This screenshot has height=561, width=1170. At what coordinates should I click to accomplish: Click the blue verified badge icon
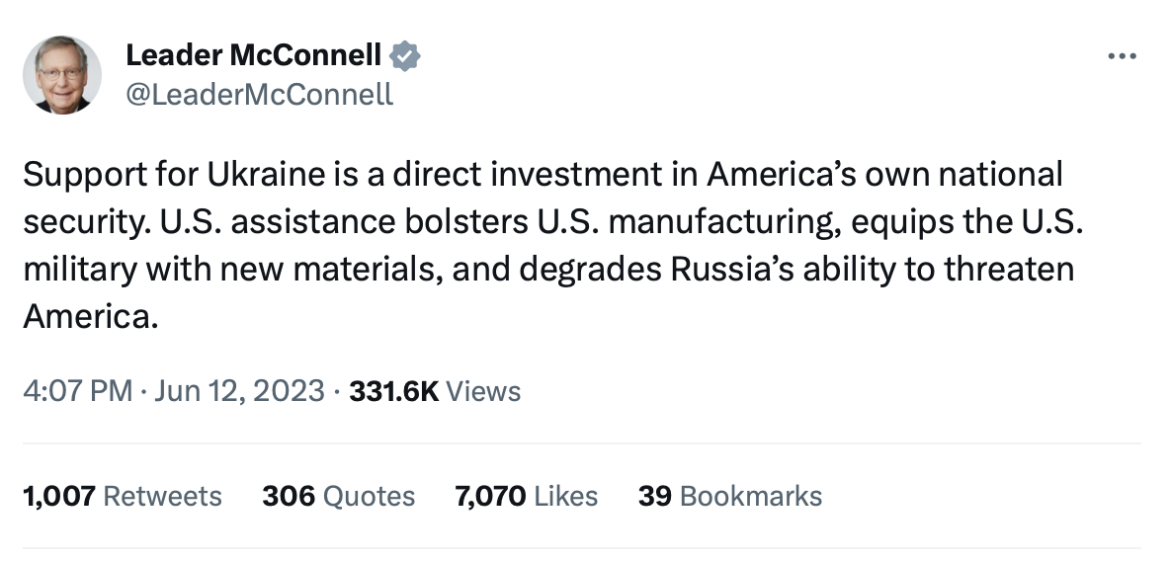(405, 56)
